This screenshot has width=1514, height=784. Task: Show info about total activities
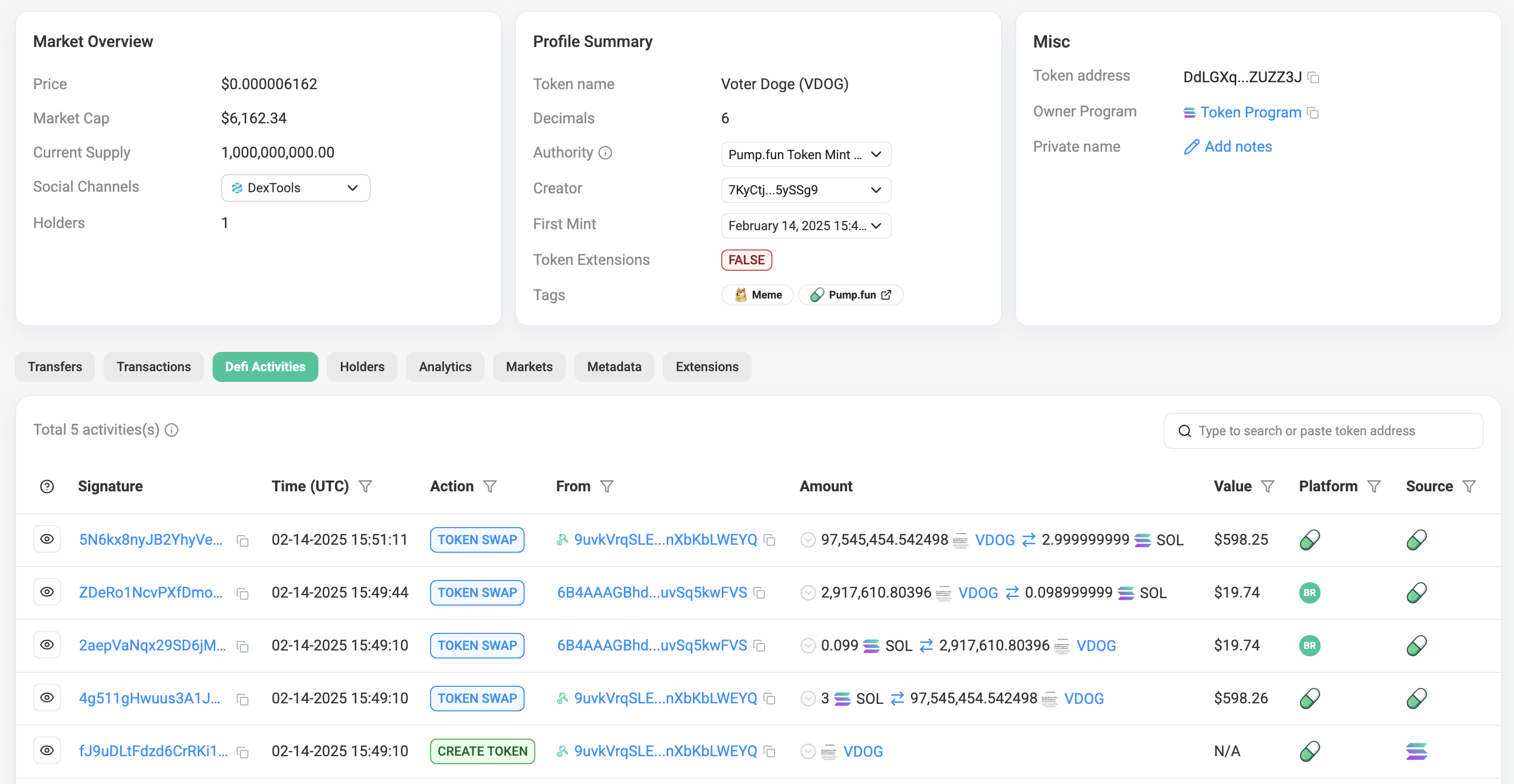(171, 430)
